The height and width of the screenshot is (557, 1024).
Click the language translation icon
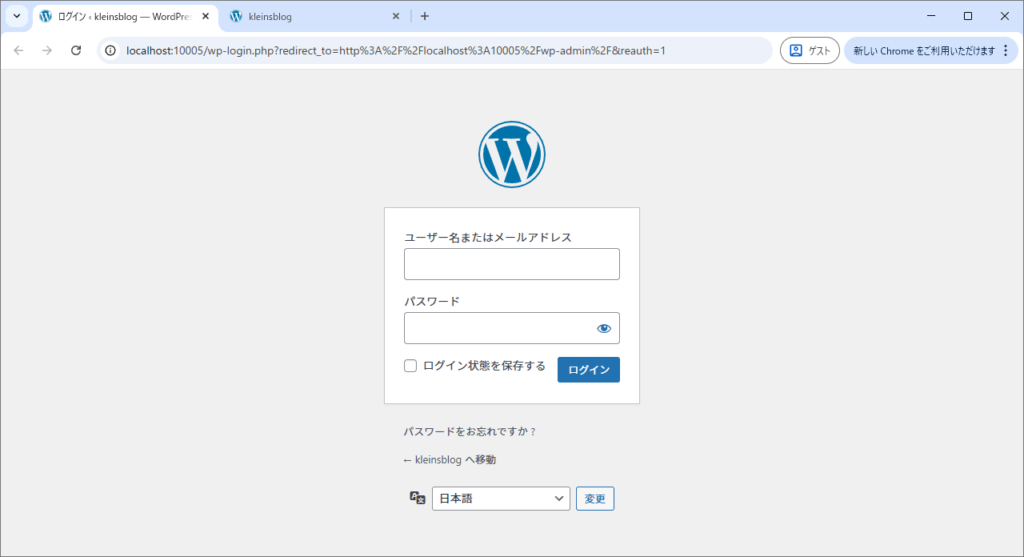coord(418,498)
